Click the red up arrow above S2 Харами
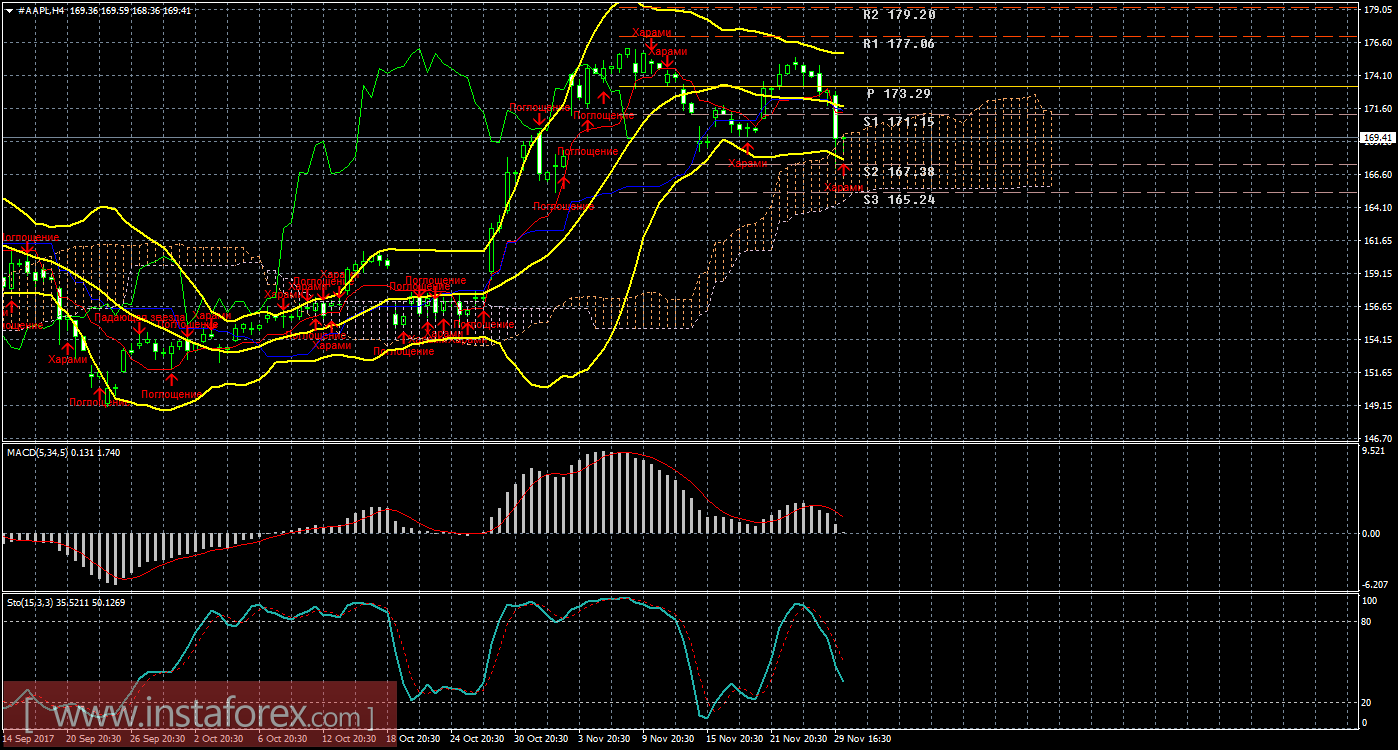The image size is (1398, 750). [x=843, y=170]
